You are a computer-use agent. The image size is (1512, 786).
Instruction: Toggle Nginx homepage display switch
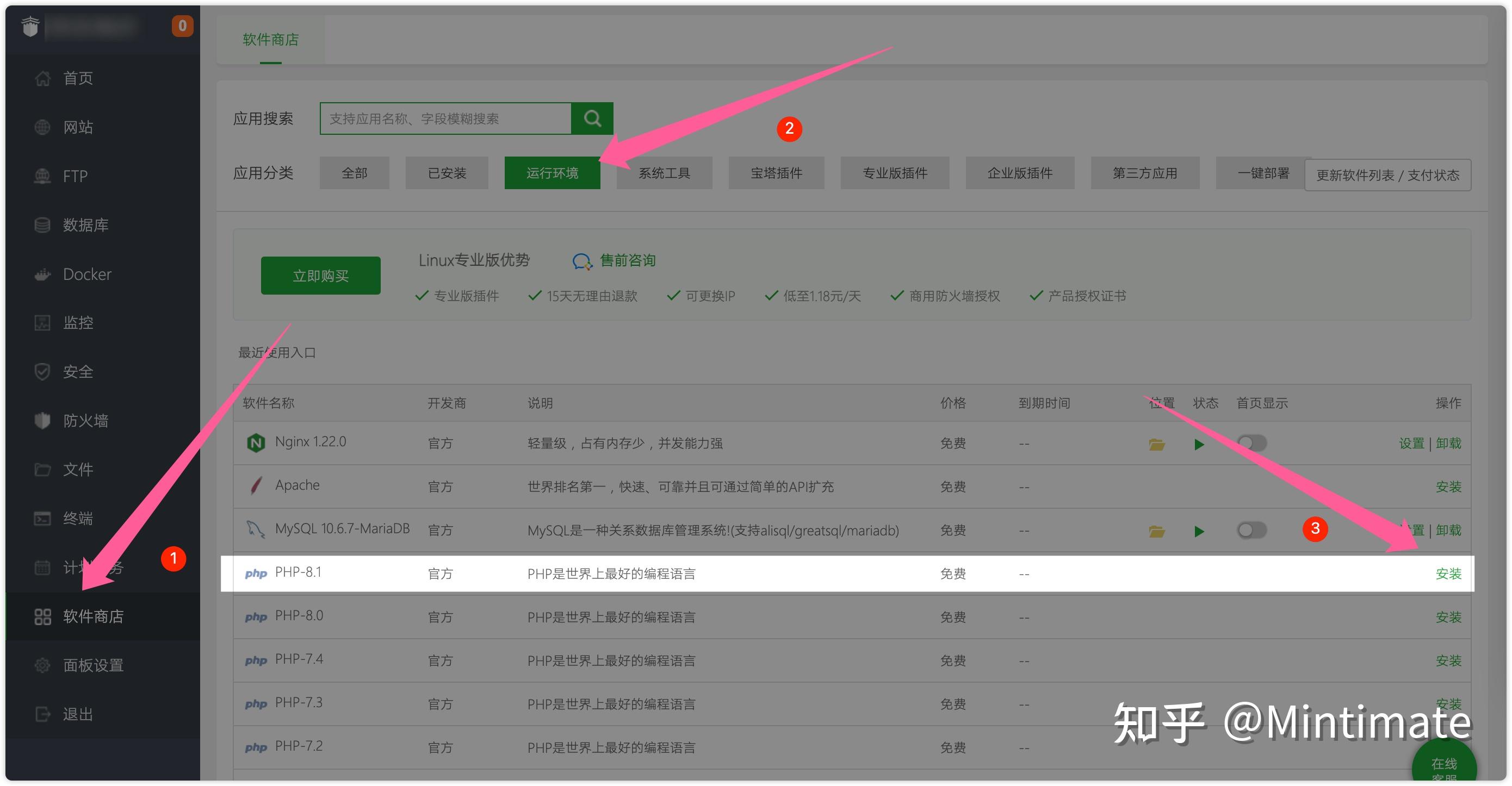1251,443
